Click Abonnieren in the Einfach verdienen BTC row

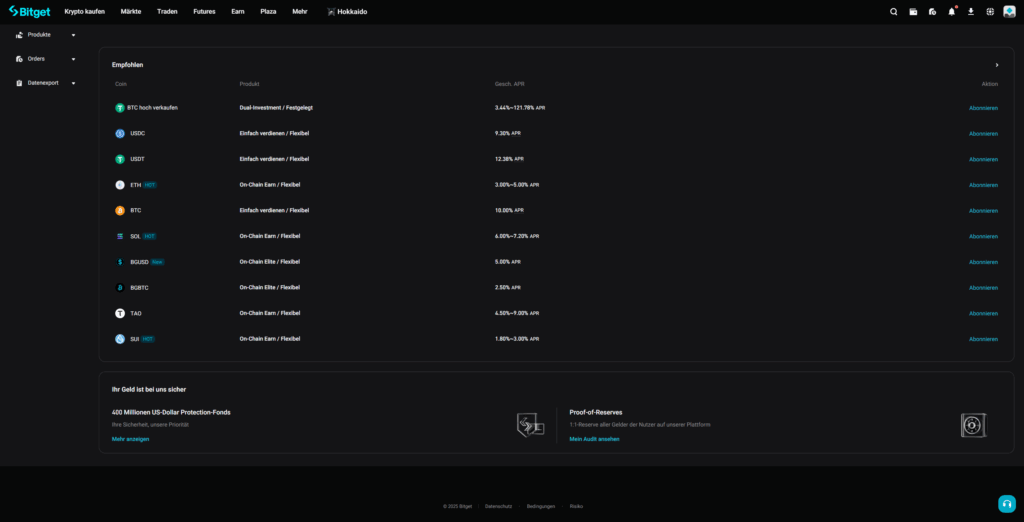983,210
